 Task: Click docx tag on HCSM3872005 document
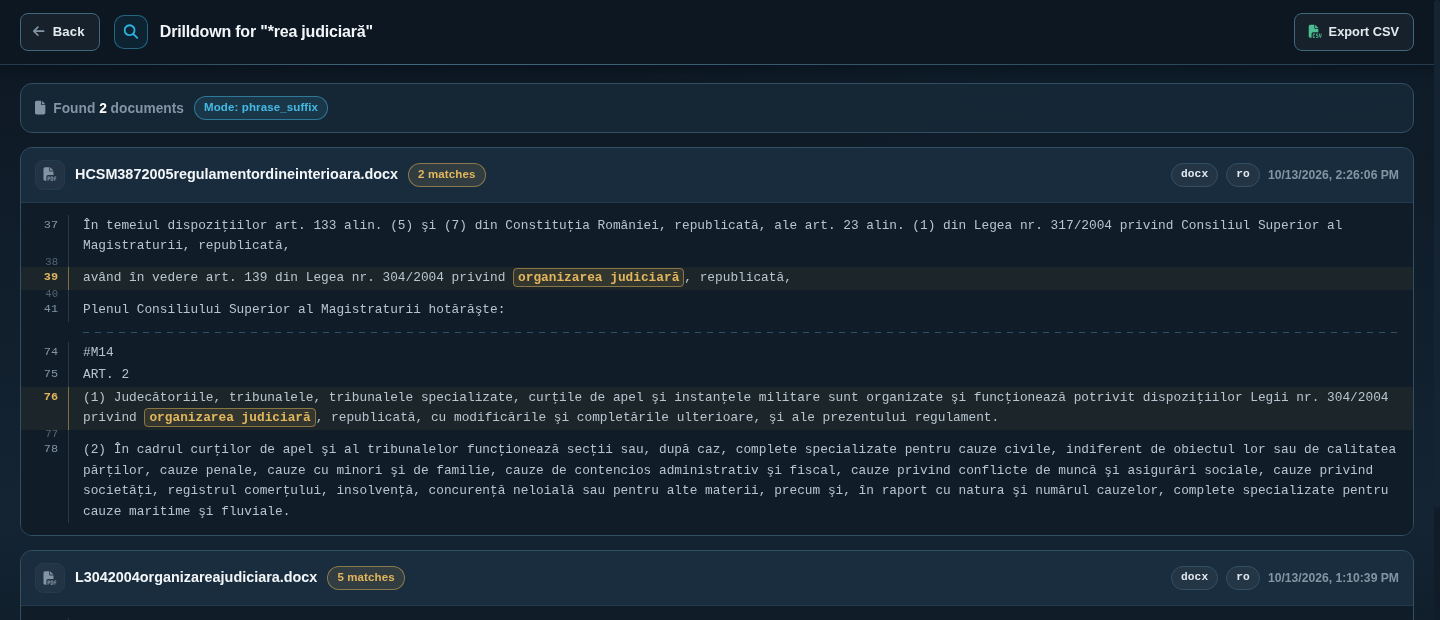click(x=1194, y=175)
